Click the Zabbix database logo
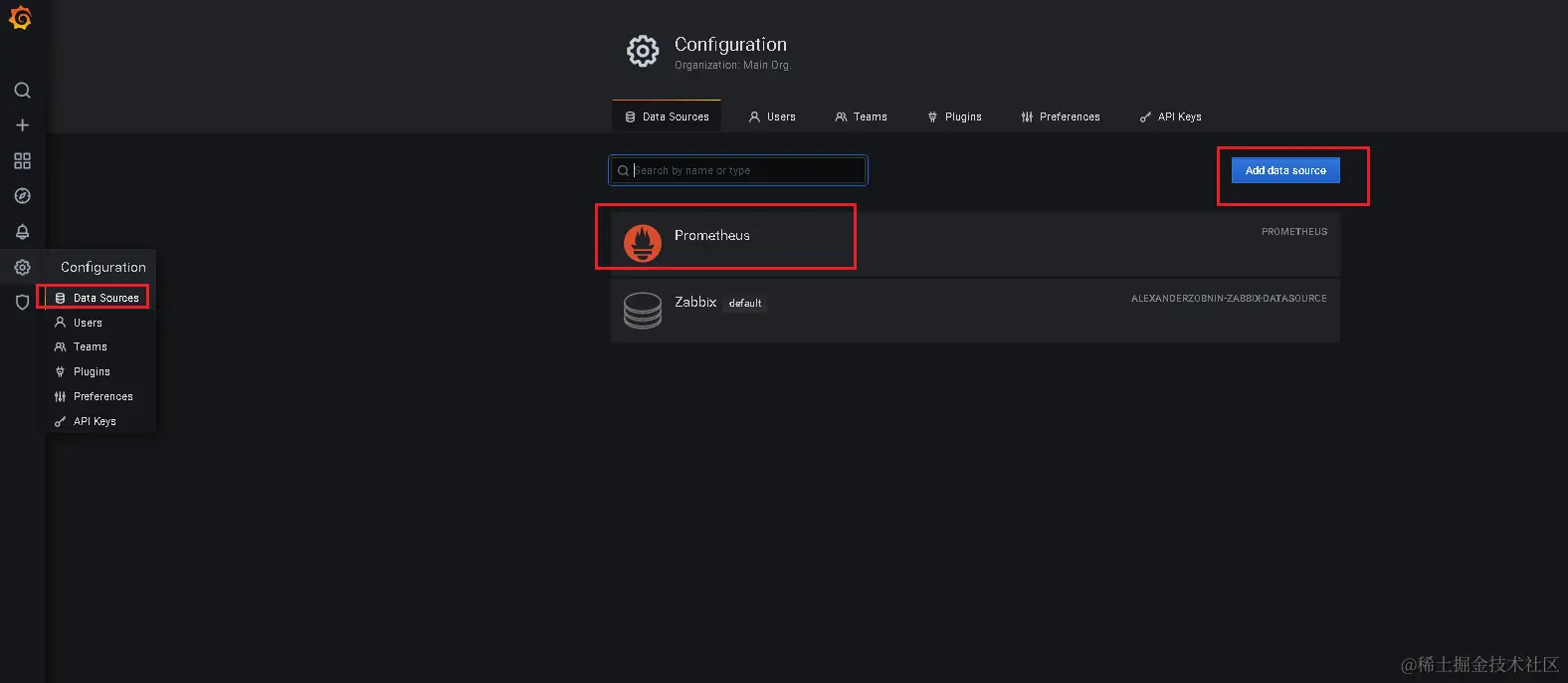Image resolution: width=1568 pixels, height=683 pixels. (x=643, y=310)
